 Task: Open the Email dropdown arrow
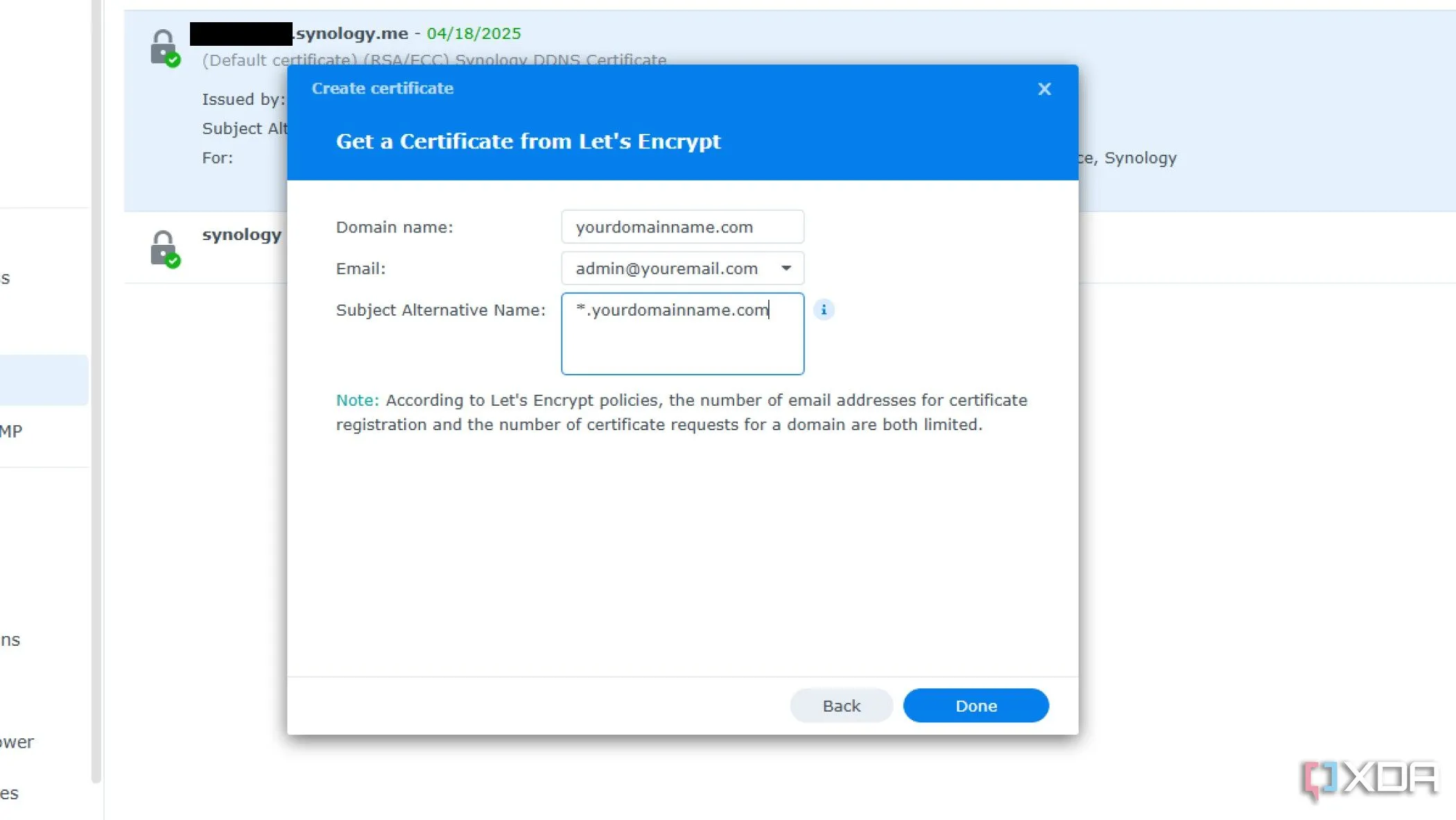coord(786,268)
